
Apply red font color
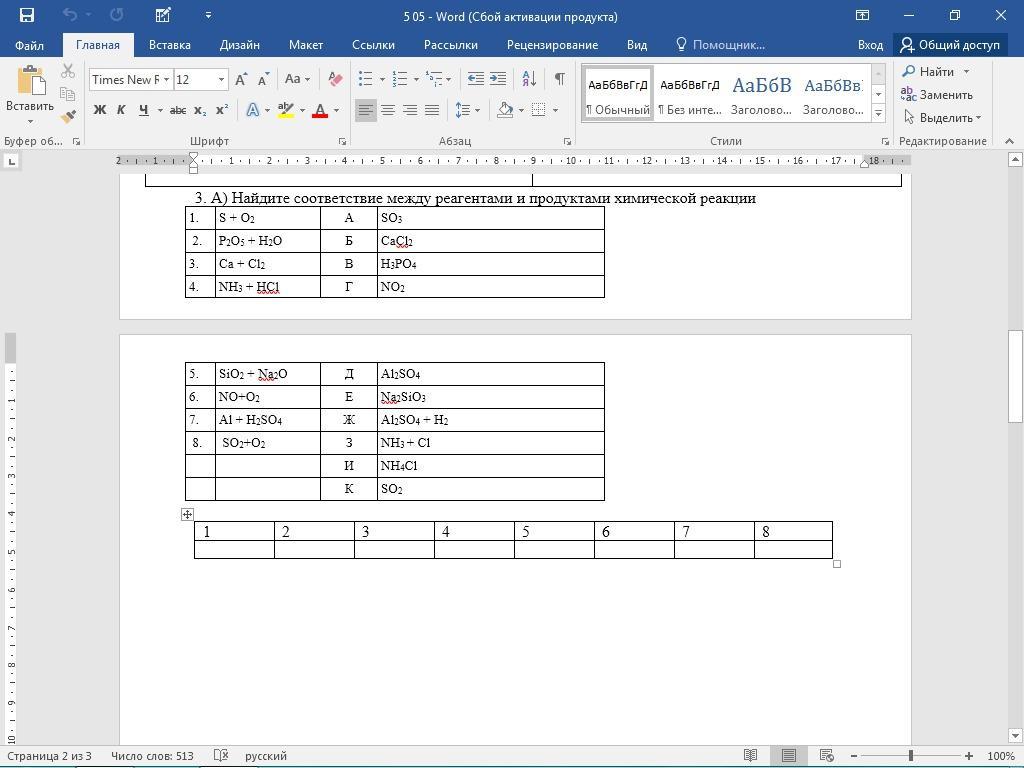tap(320, 110)
